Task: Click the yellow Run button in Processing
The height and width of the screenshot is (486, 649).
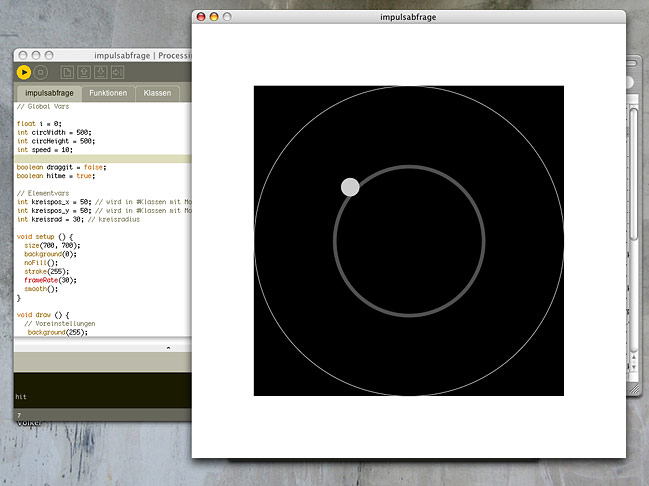Action: (x=24, y=72)
